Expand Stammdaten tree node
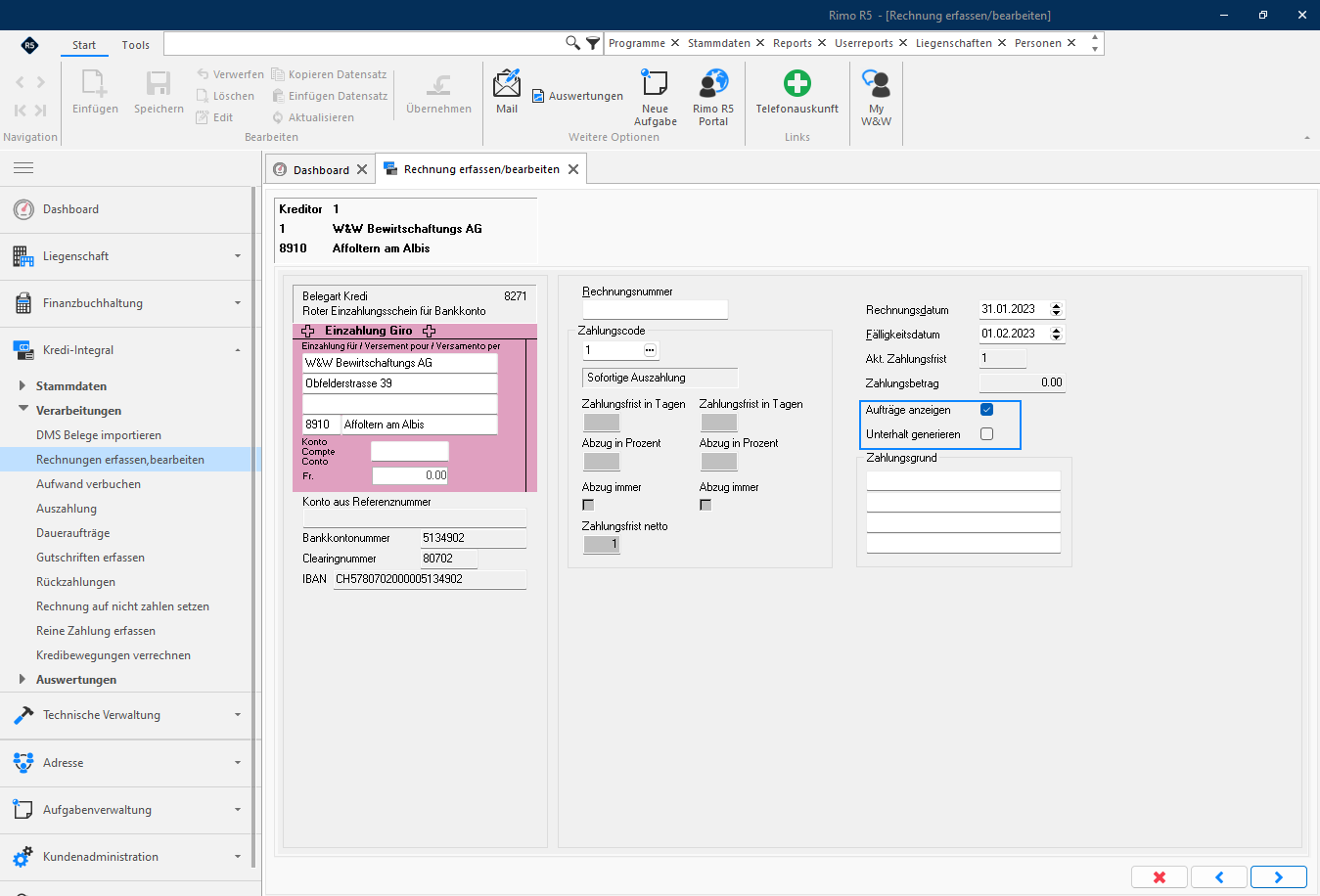The height and width of the screenshot is (896, 1320). pyautogui.click(x=23, y=385)
